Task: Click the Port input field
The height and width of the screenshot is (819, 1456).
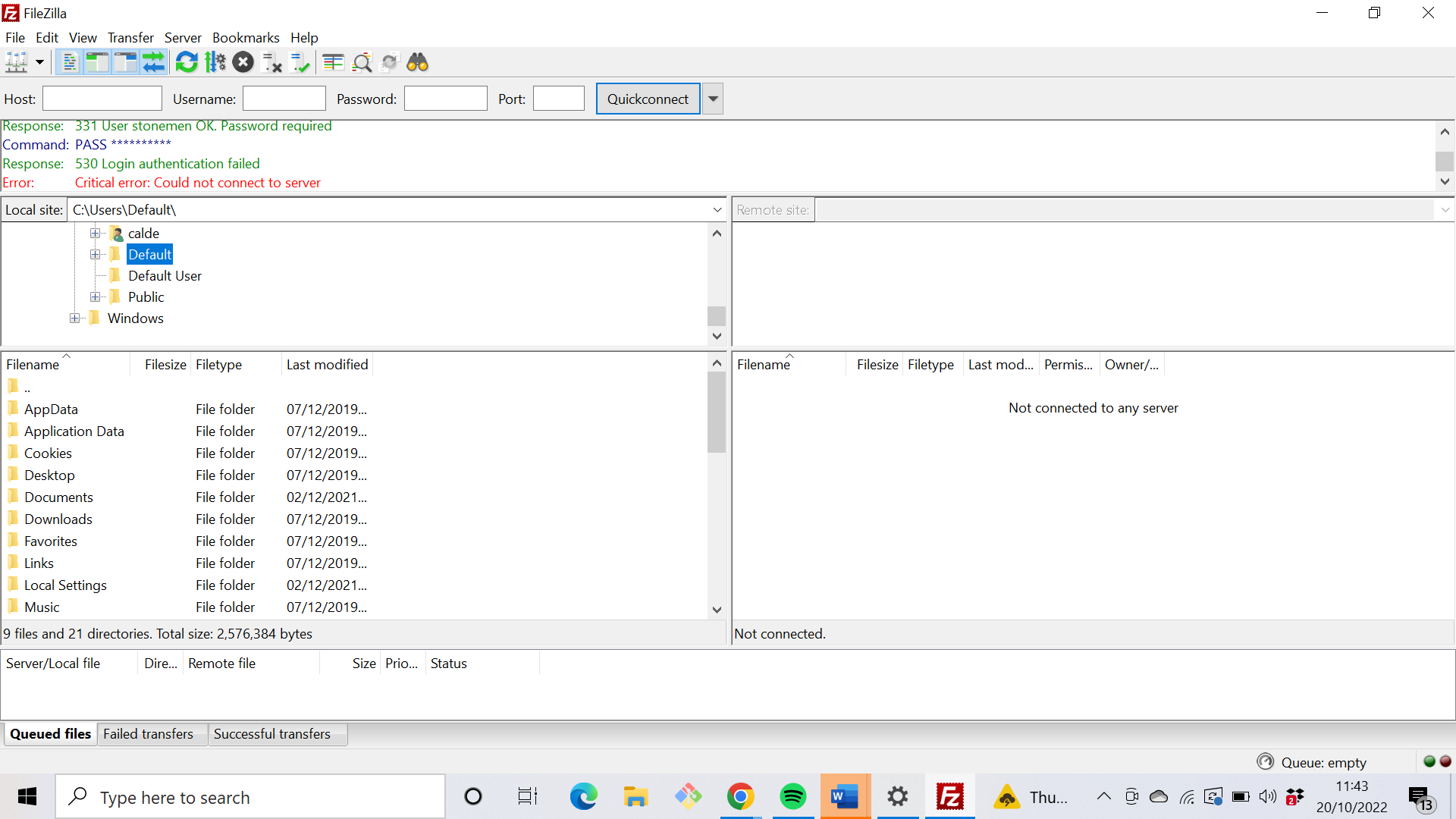Action: pos(559,99)
